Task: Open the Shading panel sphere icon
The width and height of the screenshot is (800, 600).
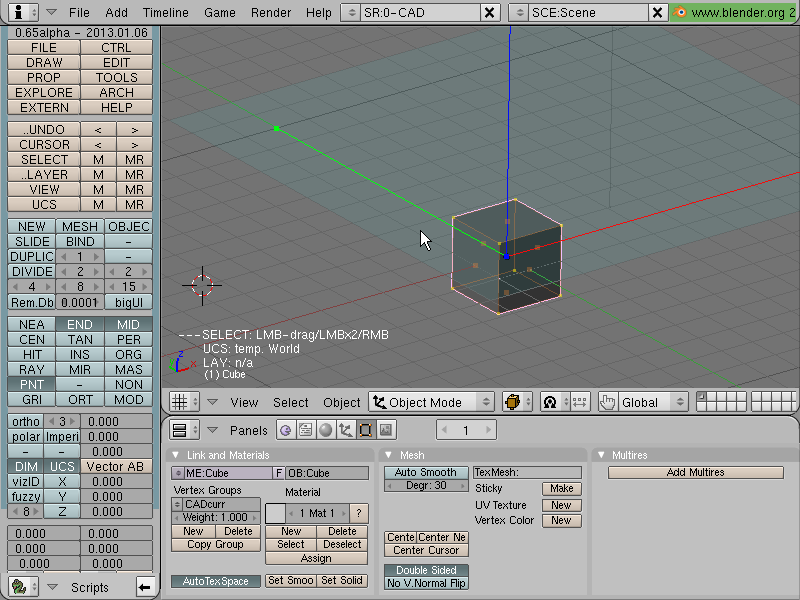Action: (326, 430)
